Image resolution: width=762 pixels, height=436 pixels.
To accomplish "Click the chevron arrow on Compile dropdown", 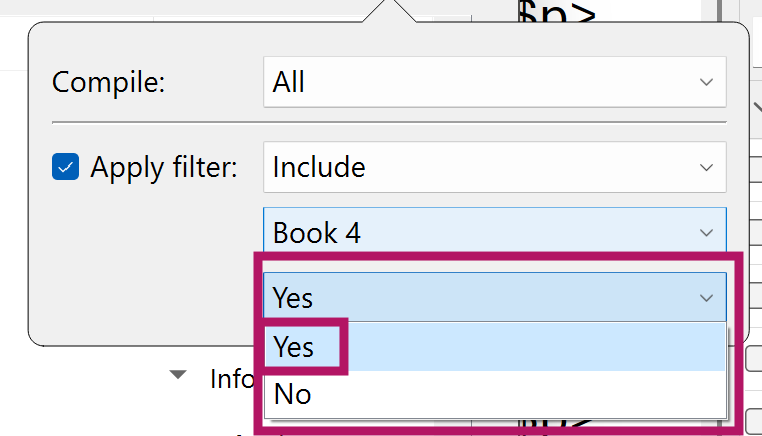I will click(x=706, y=82).
